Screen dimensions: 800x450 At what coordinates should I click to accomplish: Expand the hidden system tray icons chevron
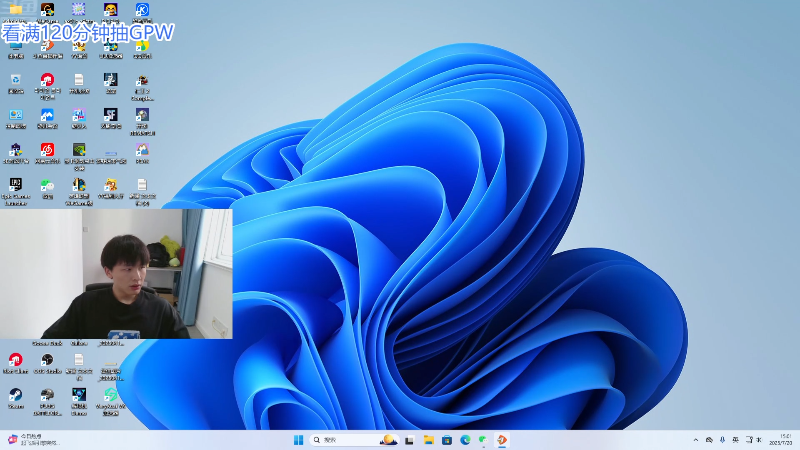tap(696, 440)
